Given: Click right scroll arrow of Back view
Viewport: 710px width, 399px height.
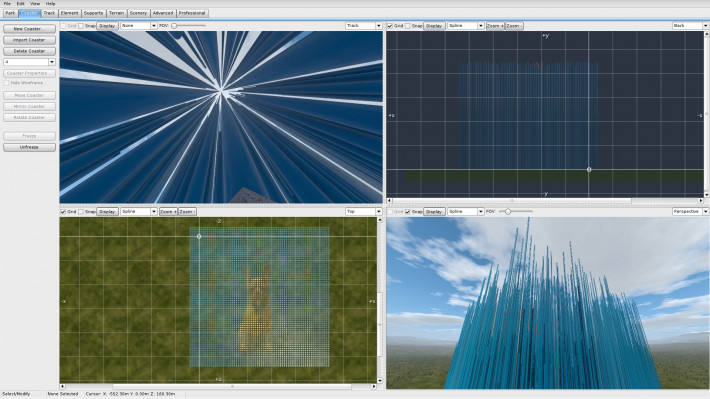Looking at the screenshot, I should point(700,200).
